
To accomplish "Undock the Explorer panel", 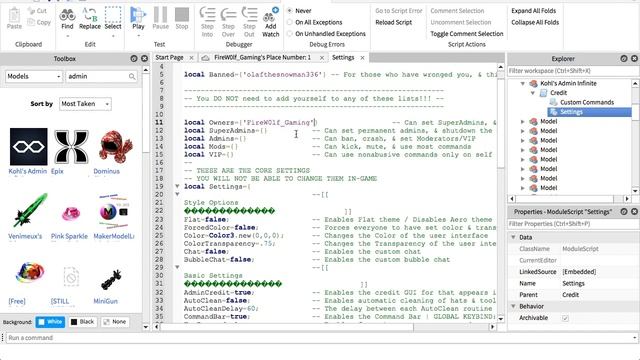I will click(624, 58).
